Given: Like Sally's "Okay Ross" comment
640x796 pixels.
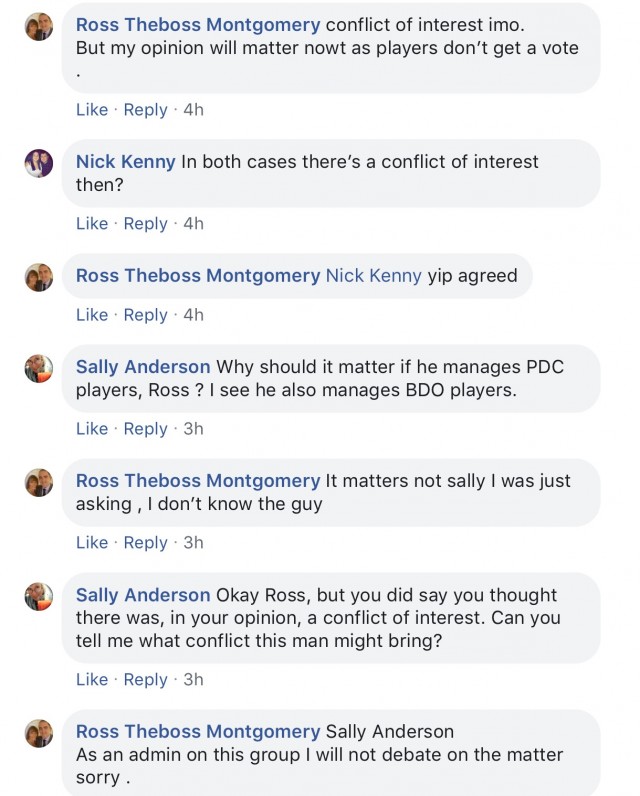Looking at the screenshot, I should [92, 680].
